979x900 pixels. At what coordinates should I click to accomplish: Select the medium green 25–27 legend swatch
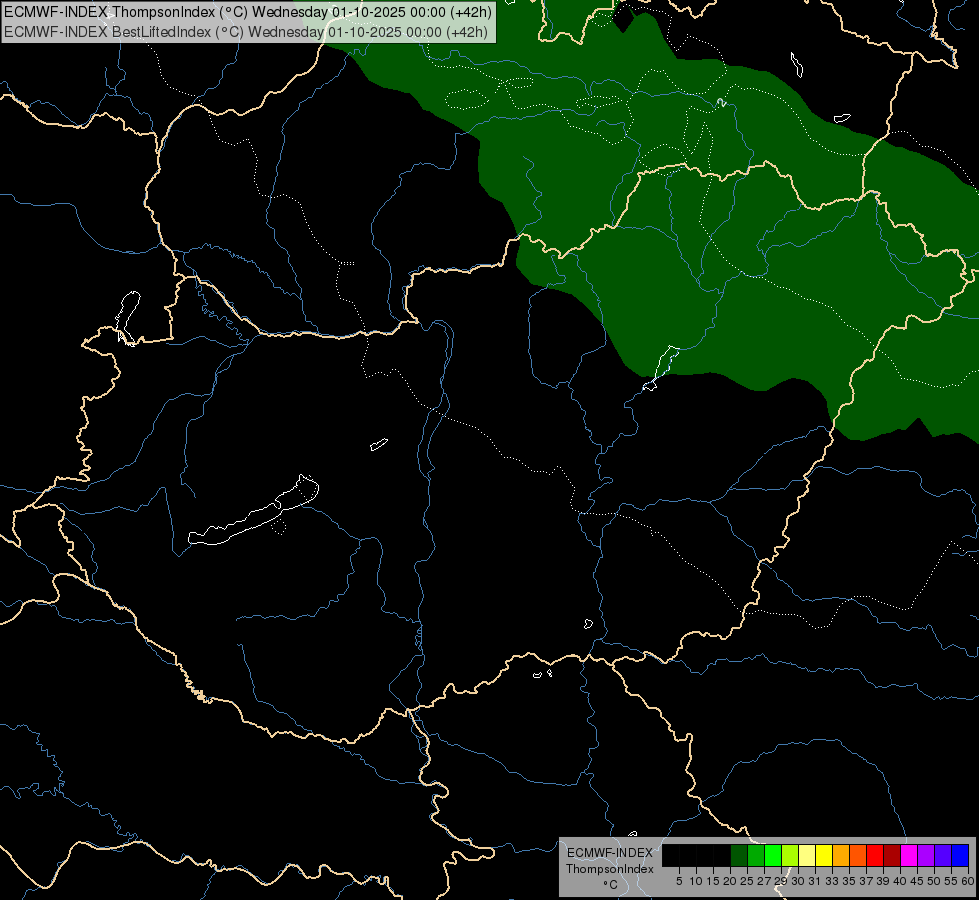coord(755,855)
